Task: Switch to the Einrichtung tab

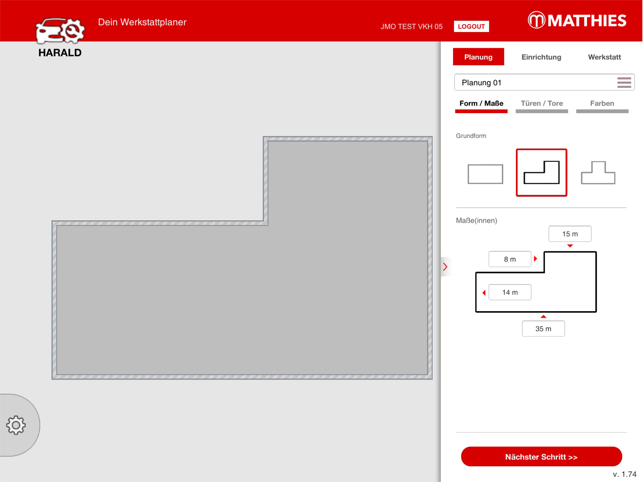Action: point(541,57)
